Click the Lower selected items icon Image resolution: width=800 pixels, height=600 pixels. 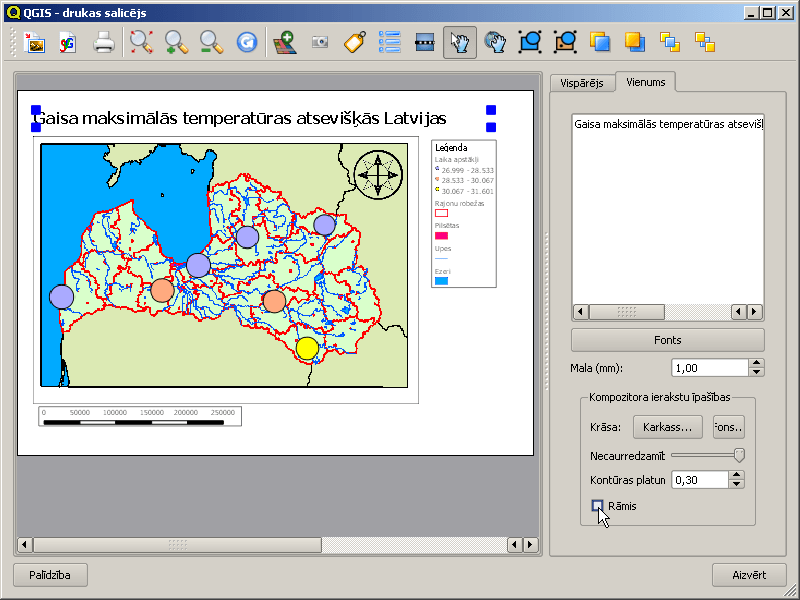pos(635,42)
